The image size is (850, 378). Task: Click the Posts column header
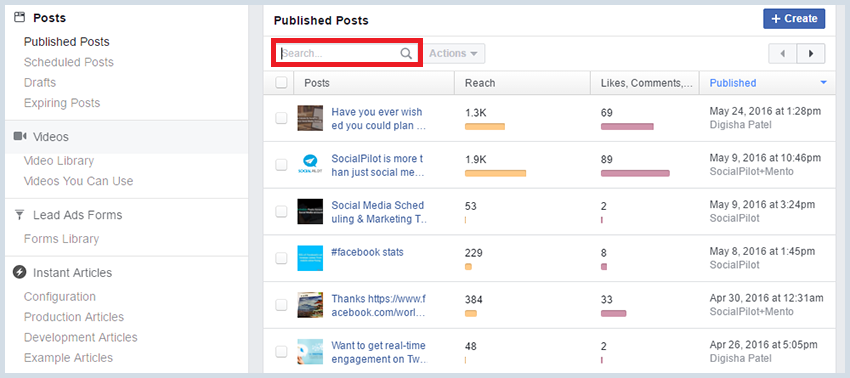pos(374,82)
